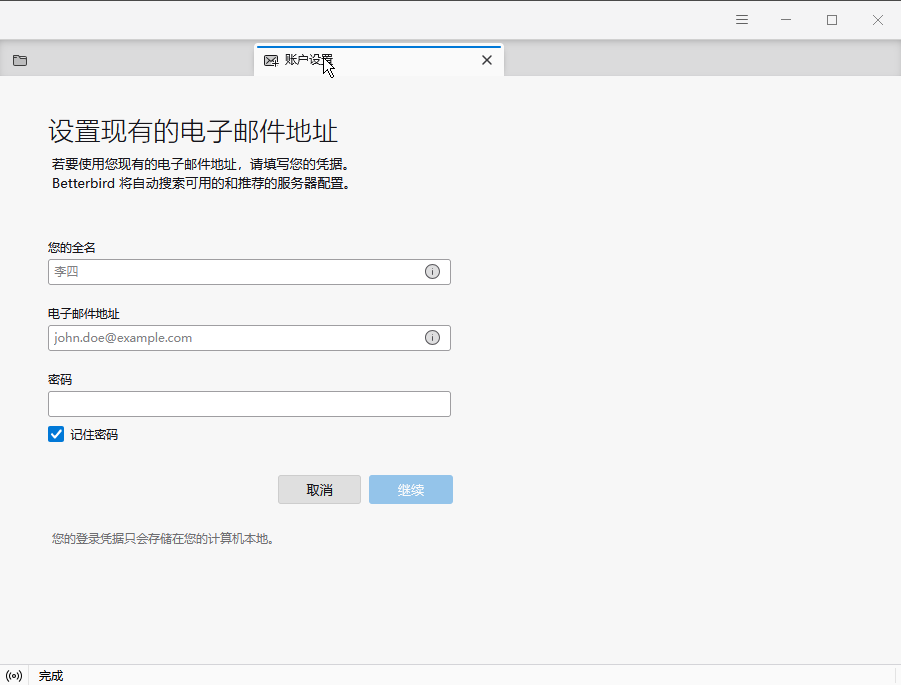
Task: Click the online status icon in status bar
Action: (x=14, y=676)
